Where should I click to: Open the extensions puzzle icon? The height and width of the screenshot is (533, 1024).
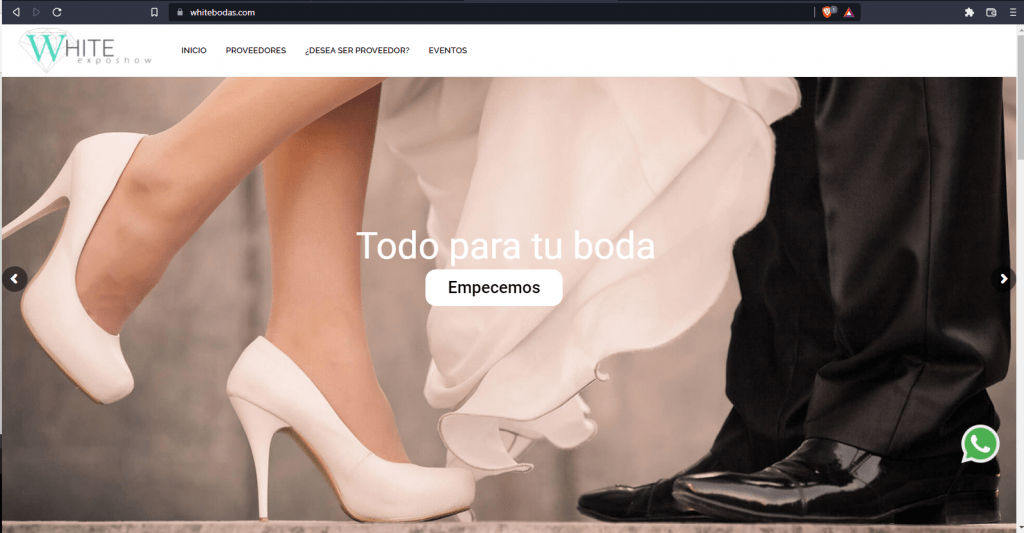point(969,12)
